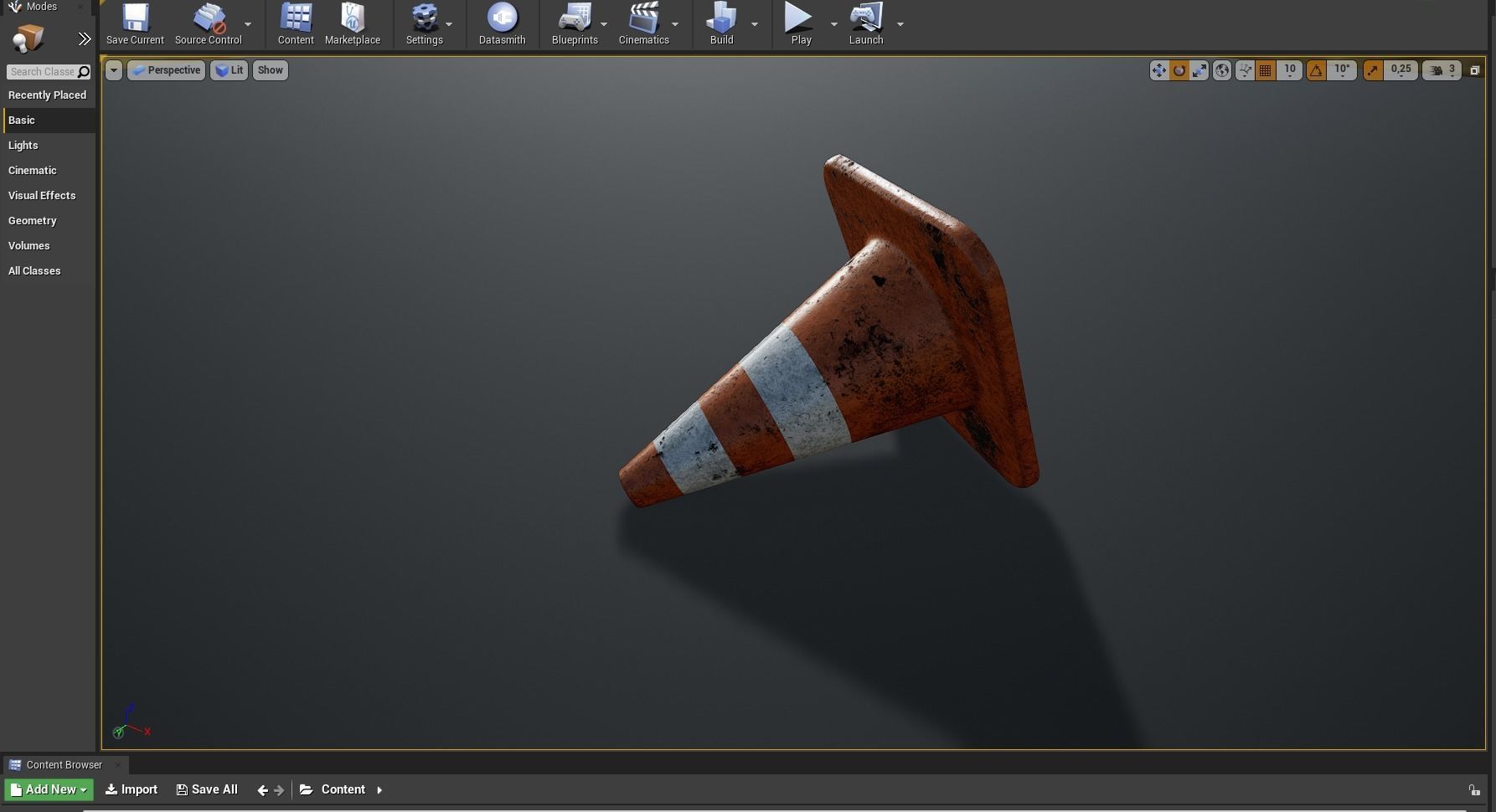
Task: Expand the Play options dropdown arrow
Action: pyautogui.click(x=833, y=24)
